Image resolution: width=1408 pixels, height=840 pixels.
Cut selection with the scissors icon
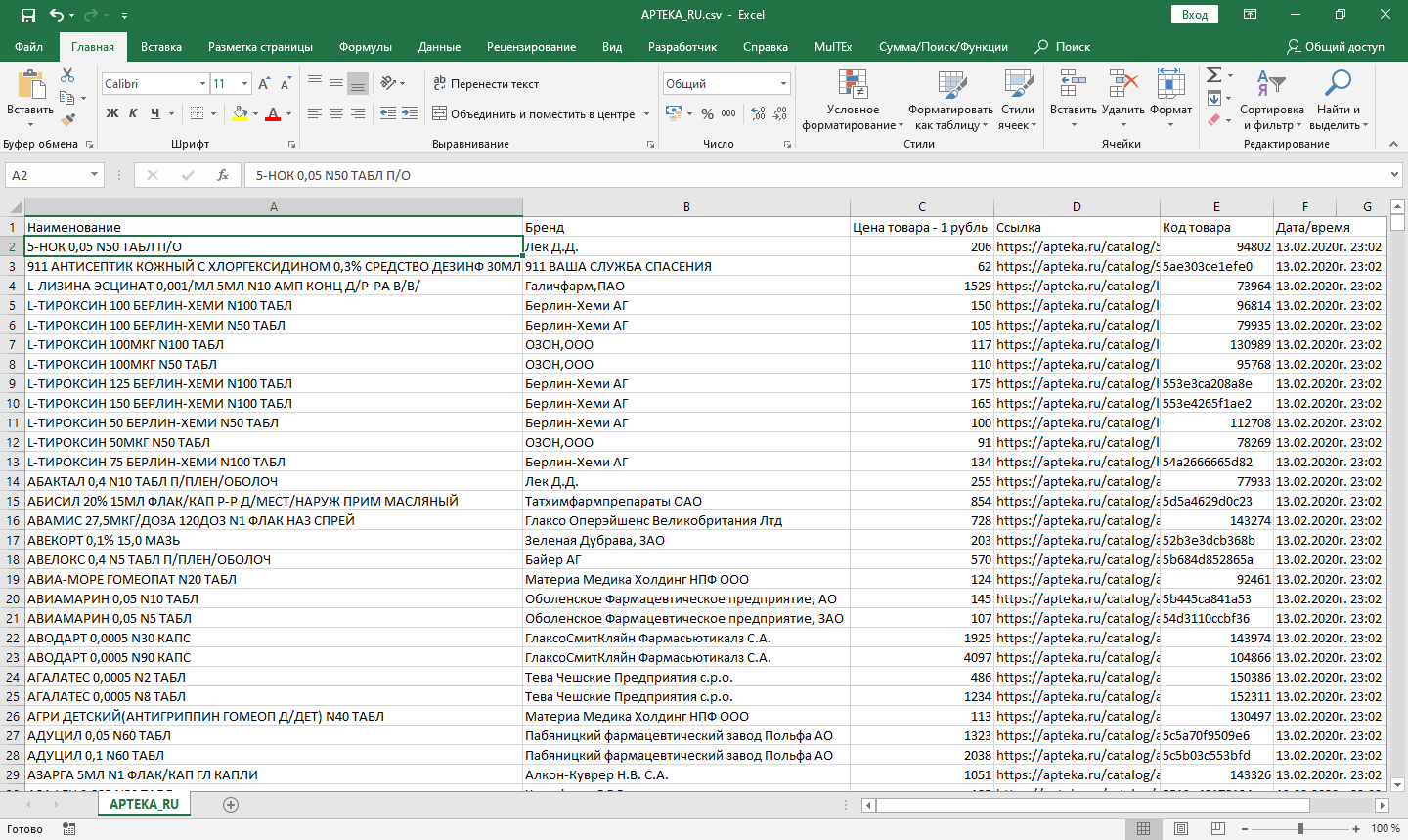pyautogui.click(x=67, y=75)
